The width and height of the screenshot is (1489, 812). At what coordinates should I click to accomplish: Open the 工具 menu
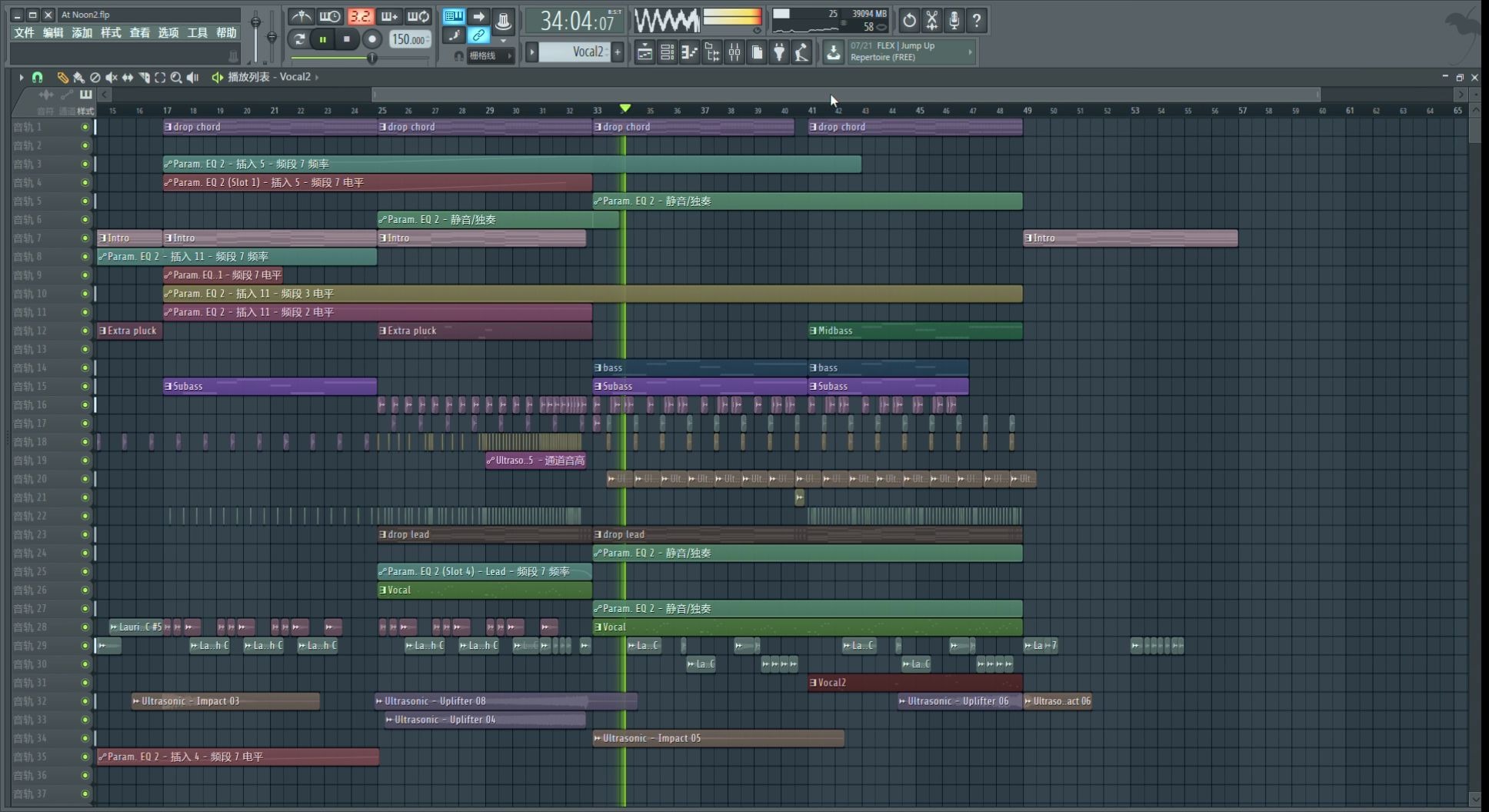coord(198,32)
